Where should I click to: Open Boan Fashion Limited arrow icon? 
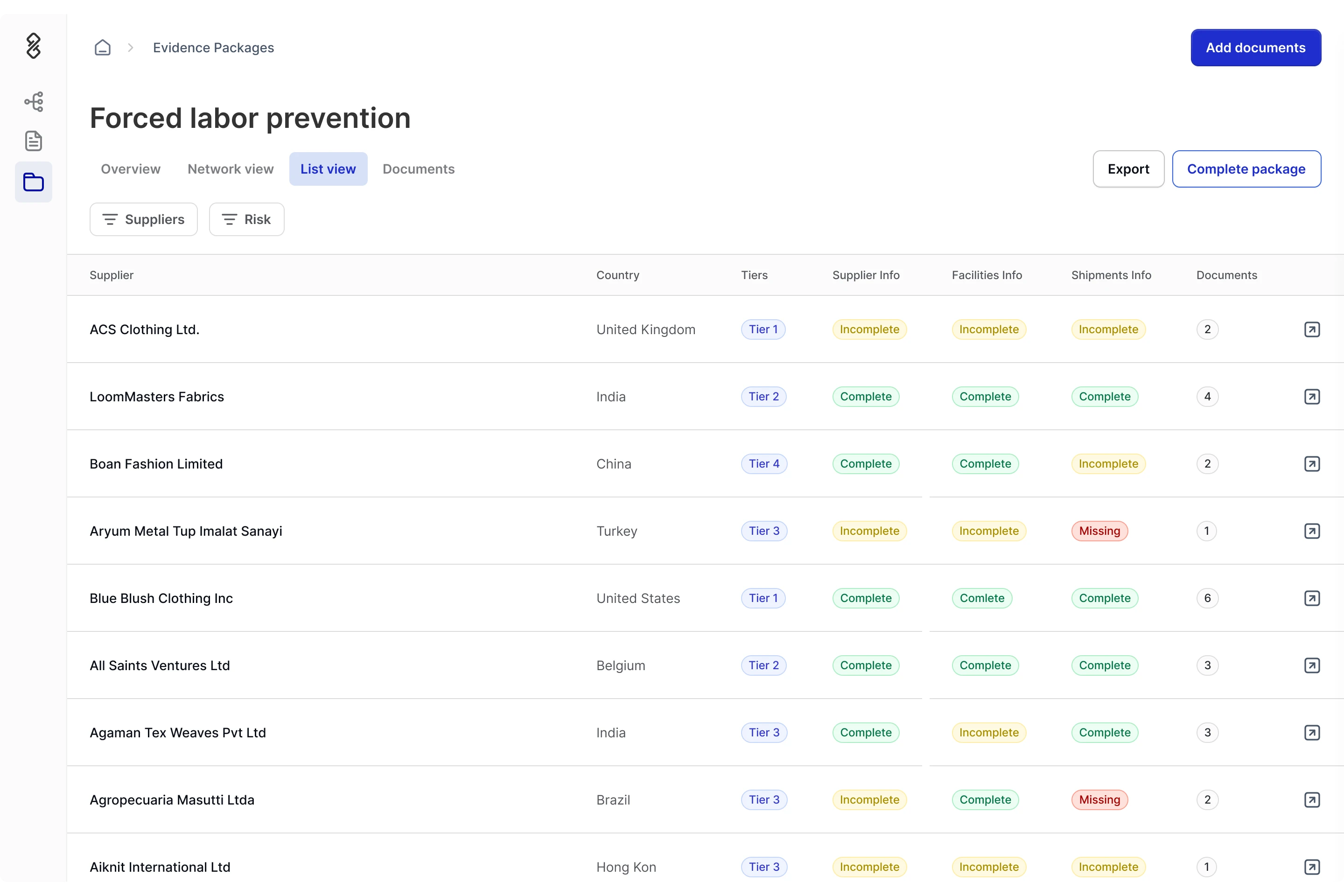point(1311,463)
